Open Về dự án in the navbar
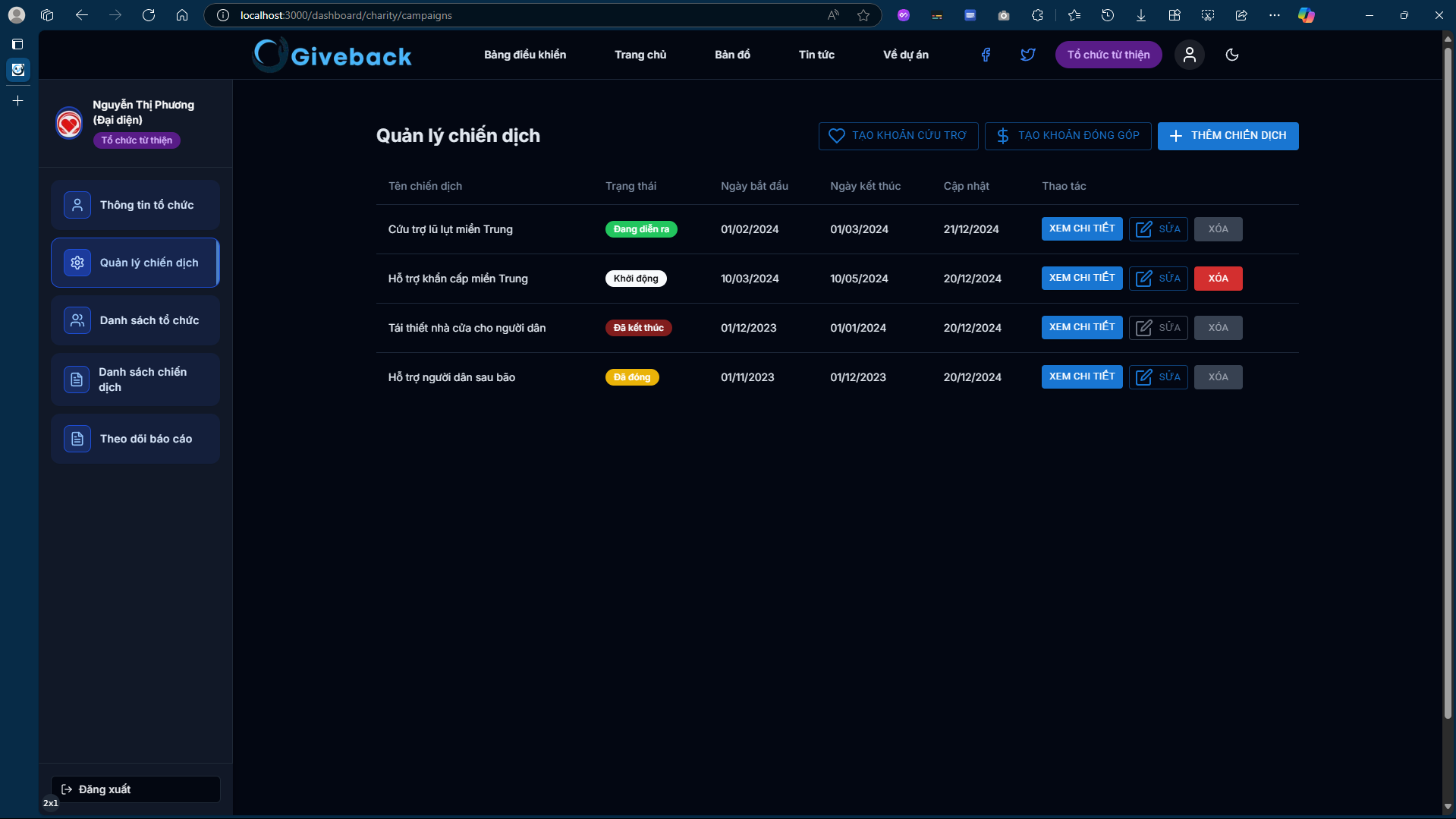This screenshot has height=819, width=1456. [906, 55]
